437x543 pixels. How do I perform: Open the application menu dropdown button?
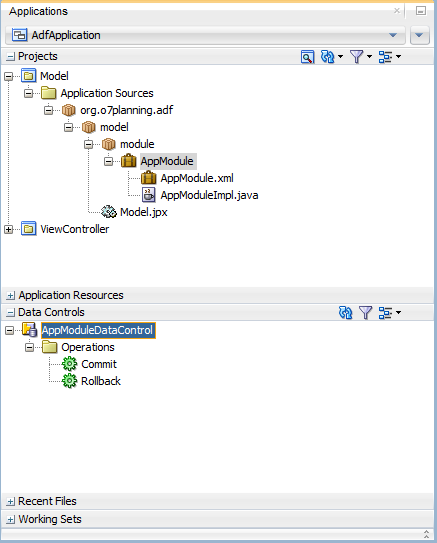419,35
